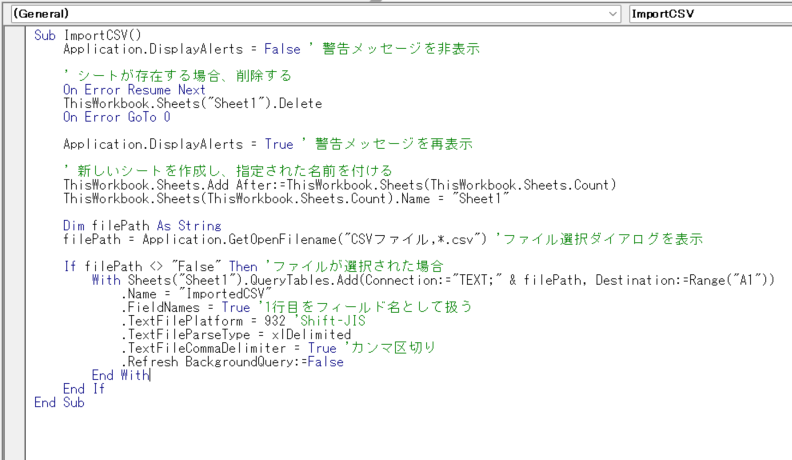Image resolution: width=792 pixels, height=460 pixels.
Task: Click the '.TextFileCommaDelimiter = True' line
Action: [x=278, y=348]
